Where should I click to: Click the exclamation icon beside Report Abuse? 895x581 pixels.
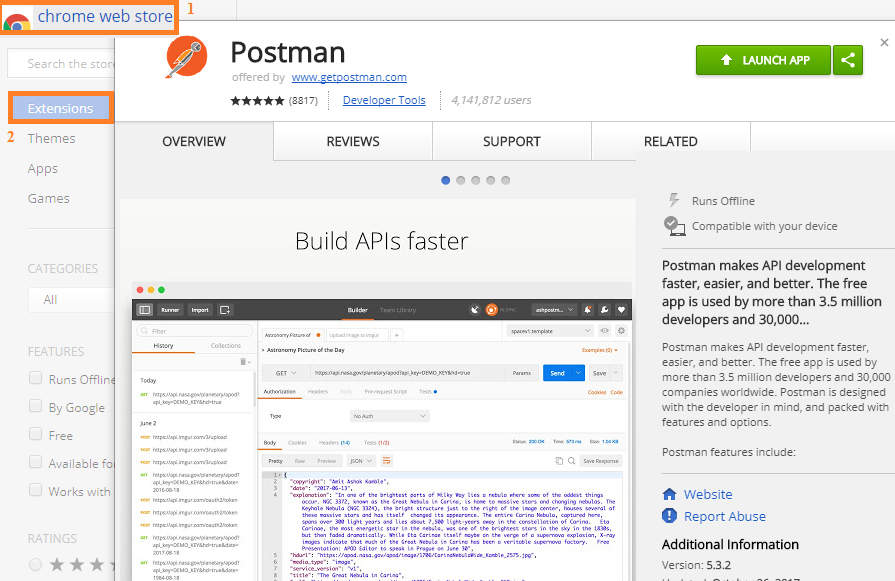tap(669, 516)
